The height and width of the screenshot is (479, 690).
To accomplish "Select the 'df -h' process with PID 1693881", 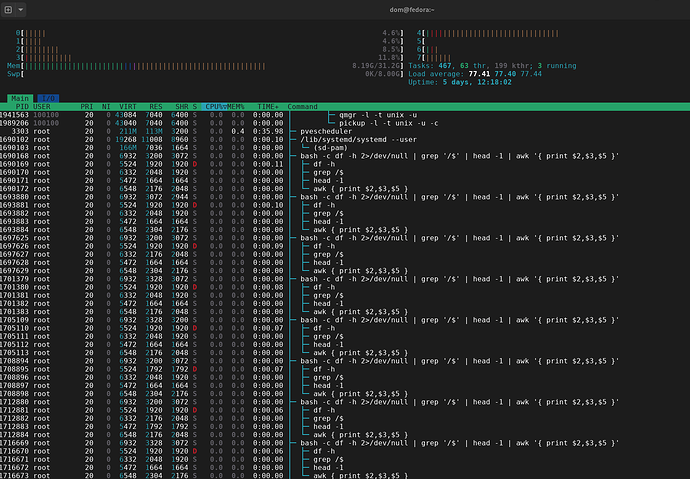I will [x=345, y=205].
